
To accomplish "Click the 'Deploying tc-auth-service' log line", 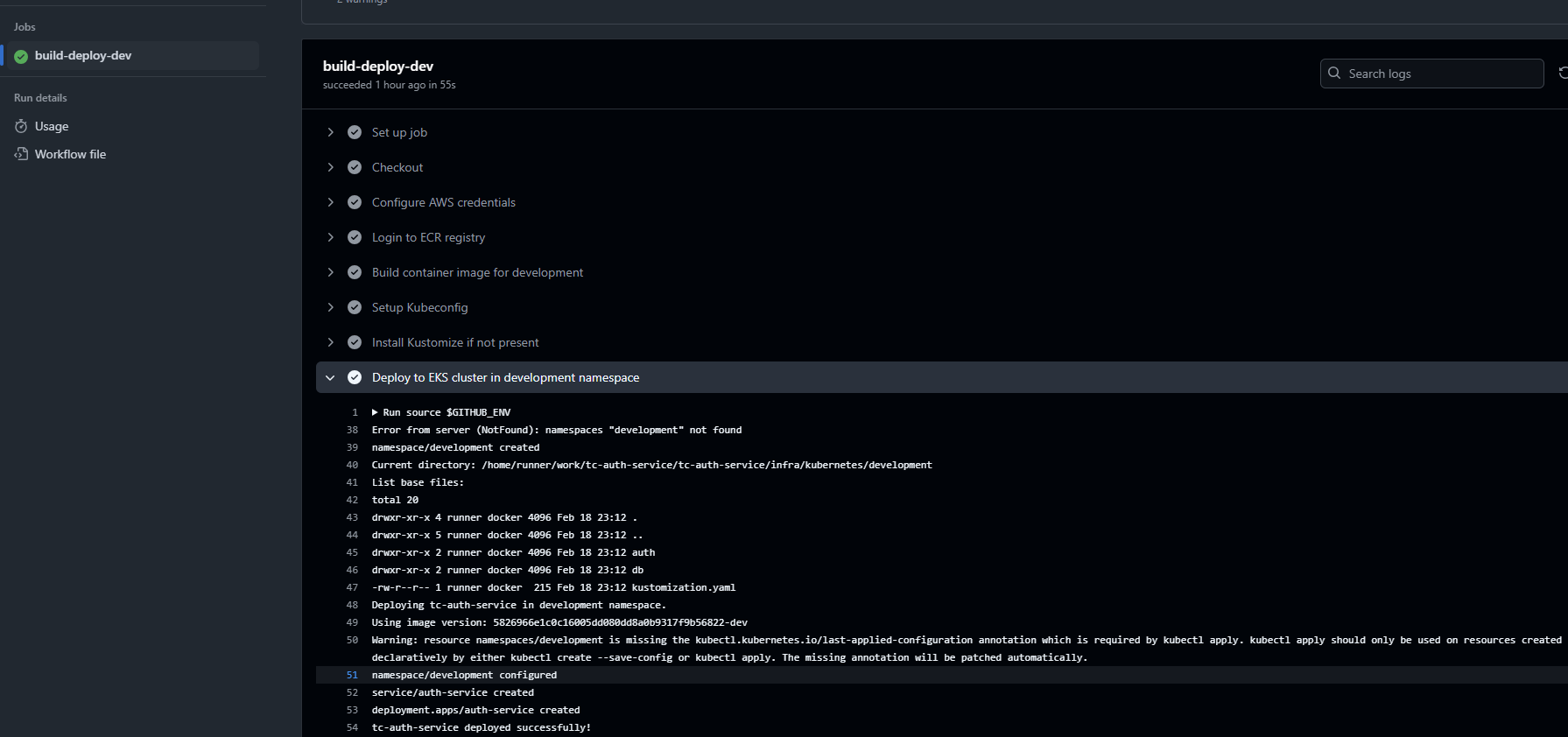I will coord(518,605).
